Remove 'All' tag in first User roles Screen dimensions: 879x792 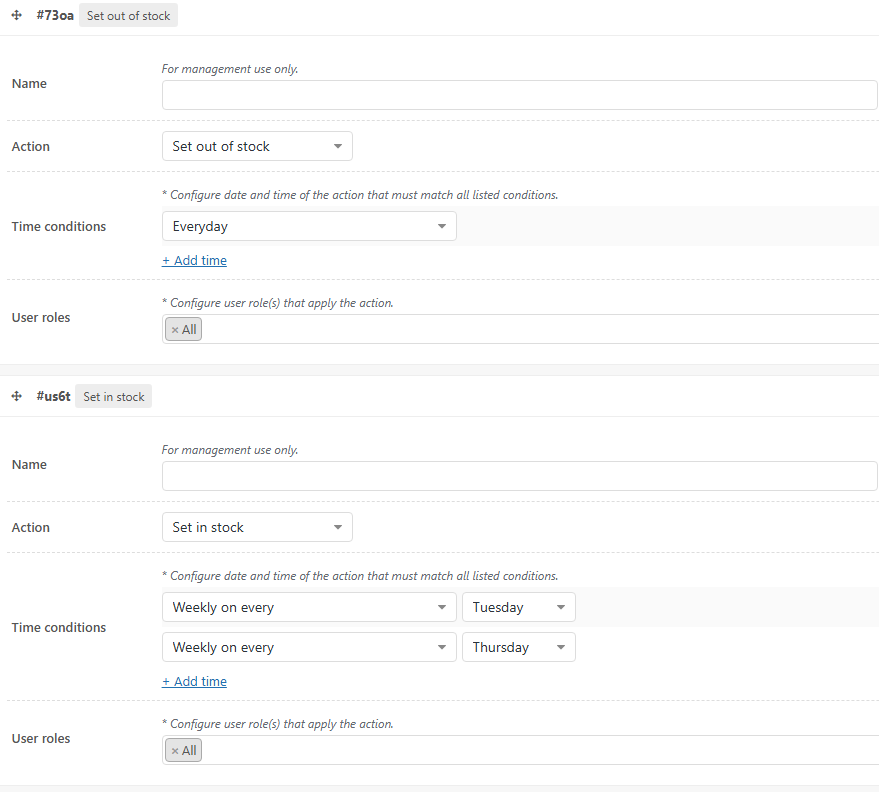(175, 330)
